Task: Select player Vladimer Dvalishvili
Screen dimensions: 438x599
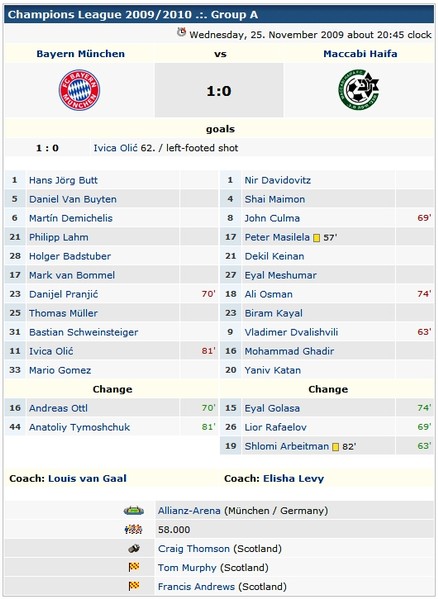Action: [x=291, y=332]
